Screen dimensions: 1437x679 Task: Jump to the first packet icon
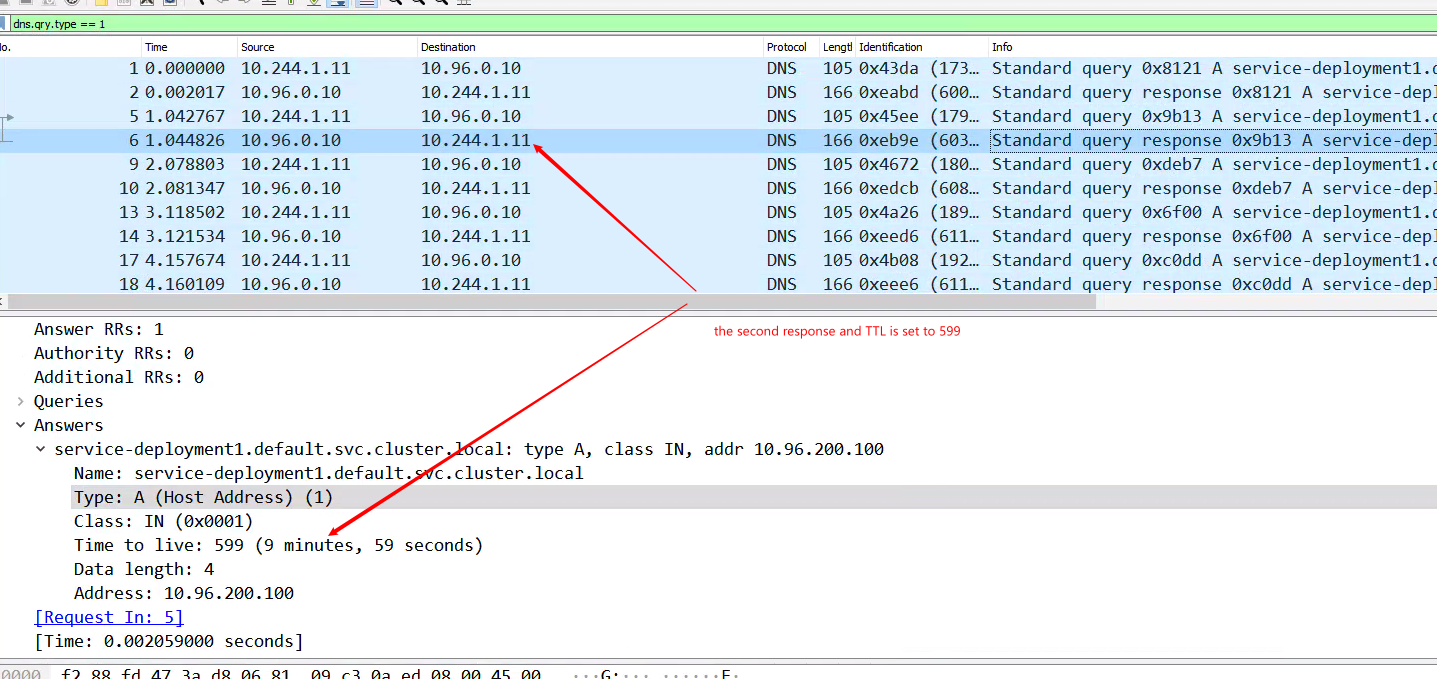pos(266,5)
